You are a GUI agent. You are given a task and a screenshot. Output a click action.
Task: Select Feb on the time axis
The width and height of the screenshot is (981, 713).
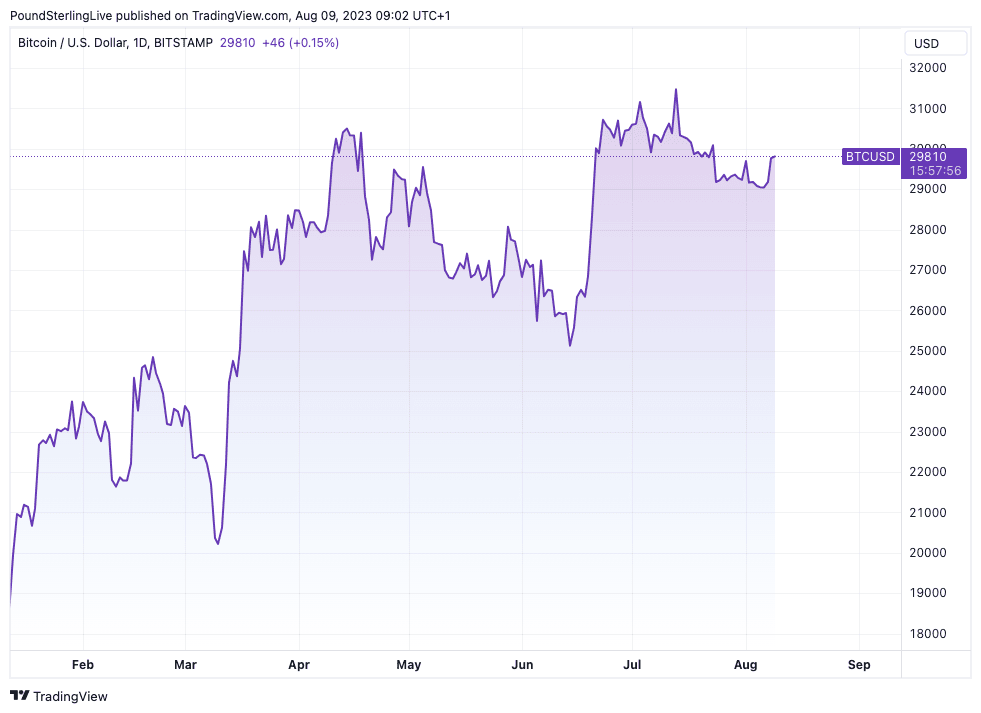coord(83,664)
